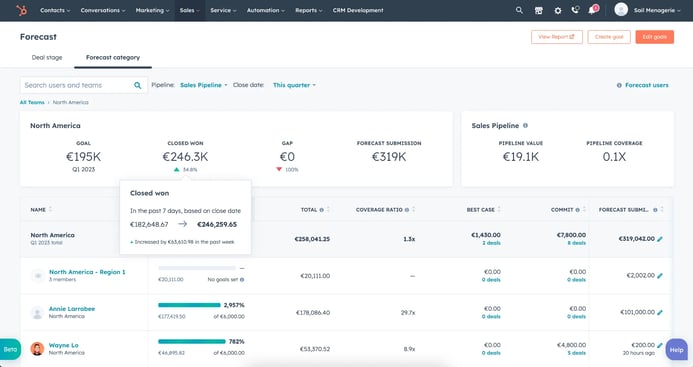Screen dimensions: 693x367
Task: Click Region 1's empty goal progress bar
Action: [x=197, y=268]
